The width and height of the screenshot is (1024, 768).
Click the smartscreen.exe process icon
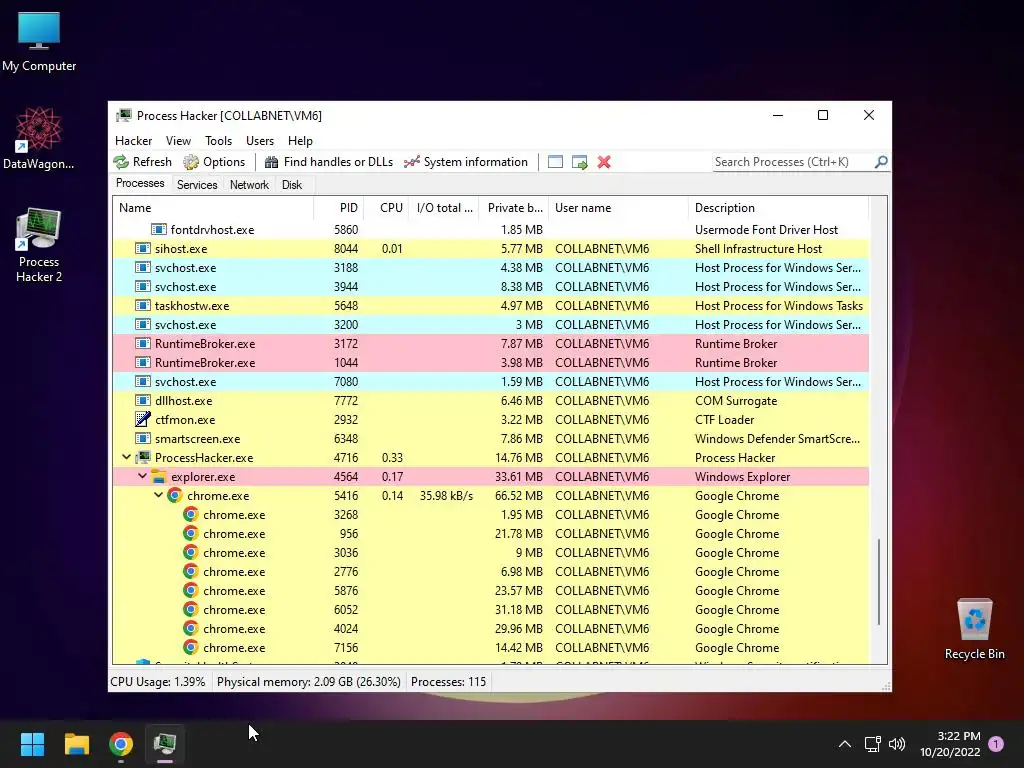click(142, 438)
